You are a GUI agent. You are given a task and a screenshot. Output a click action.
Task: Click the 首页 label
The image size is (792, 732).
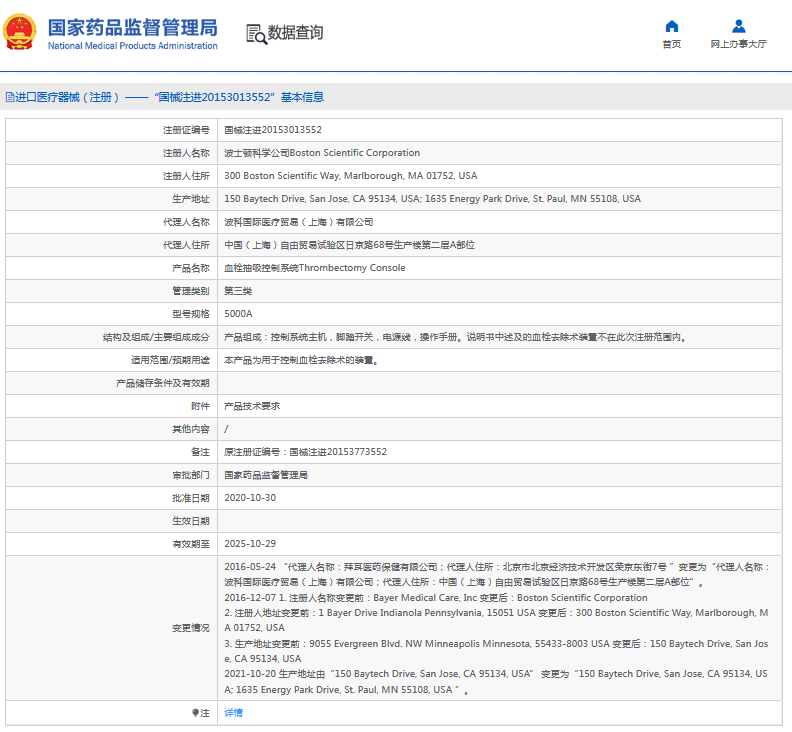click(672, 44)
